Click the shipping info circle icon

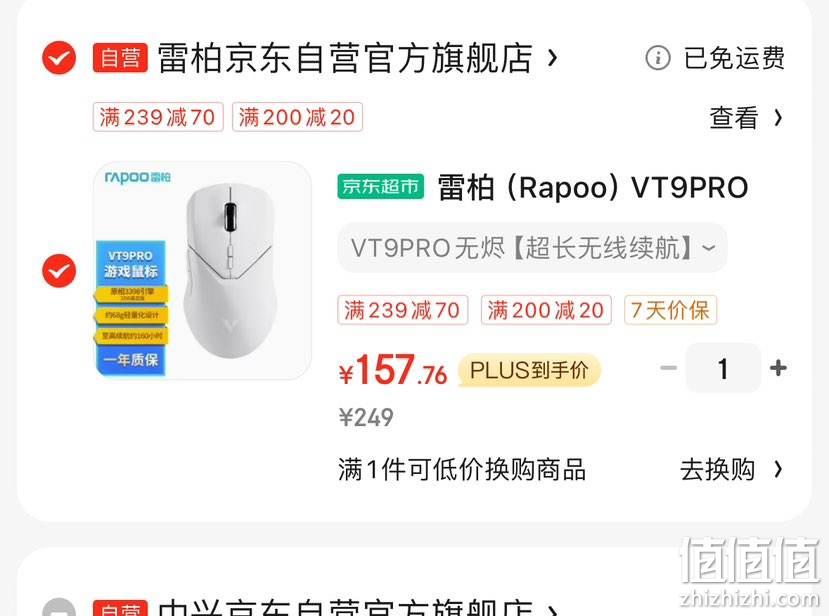[x=658, y=58]
